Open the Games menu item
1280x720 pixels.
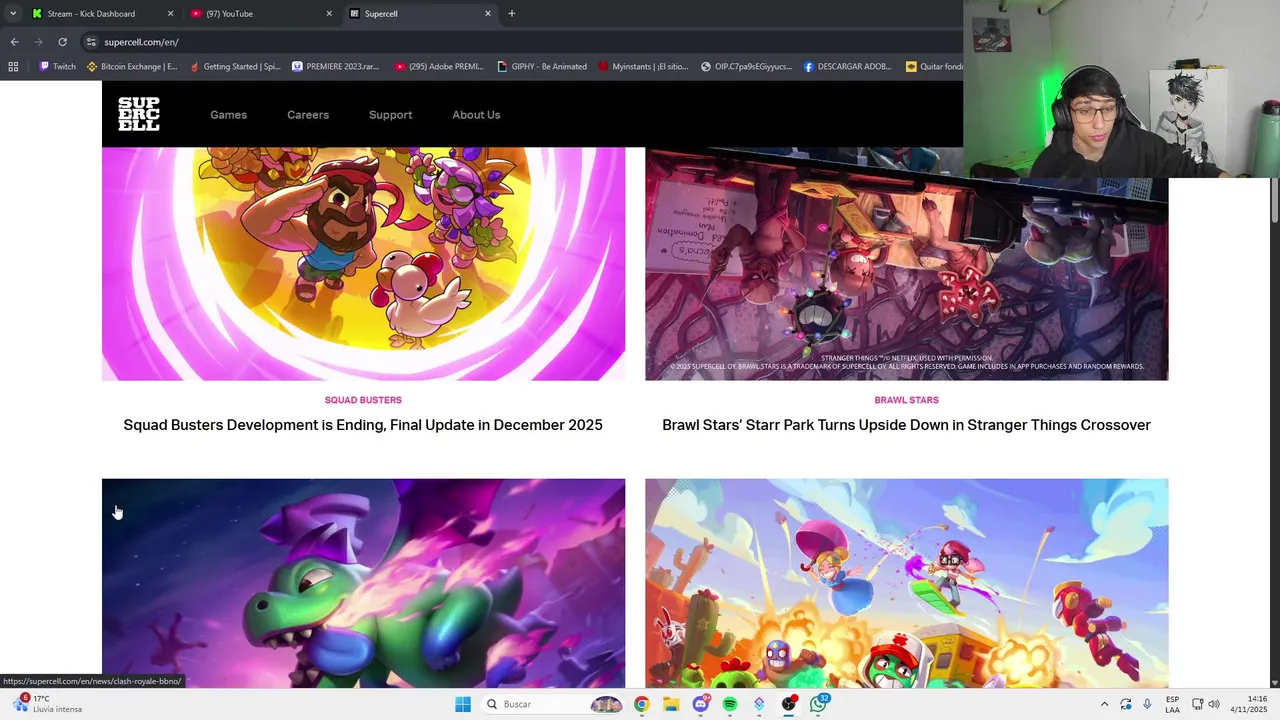click(228, 115)
